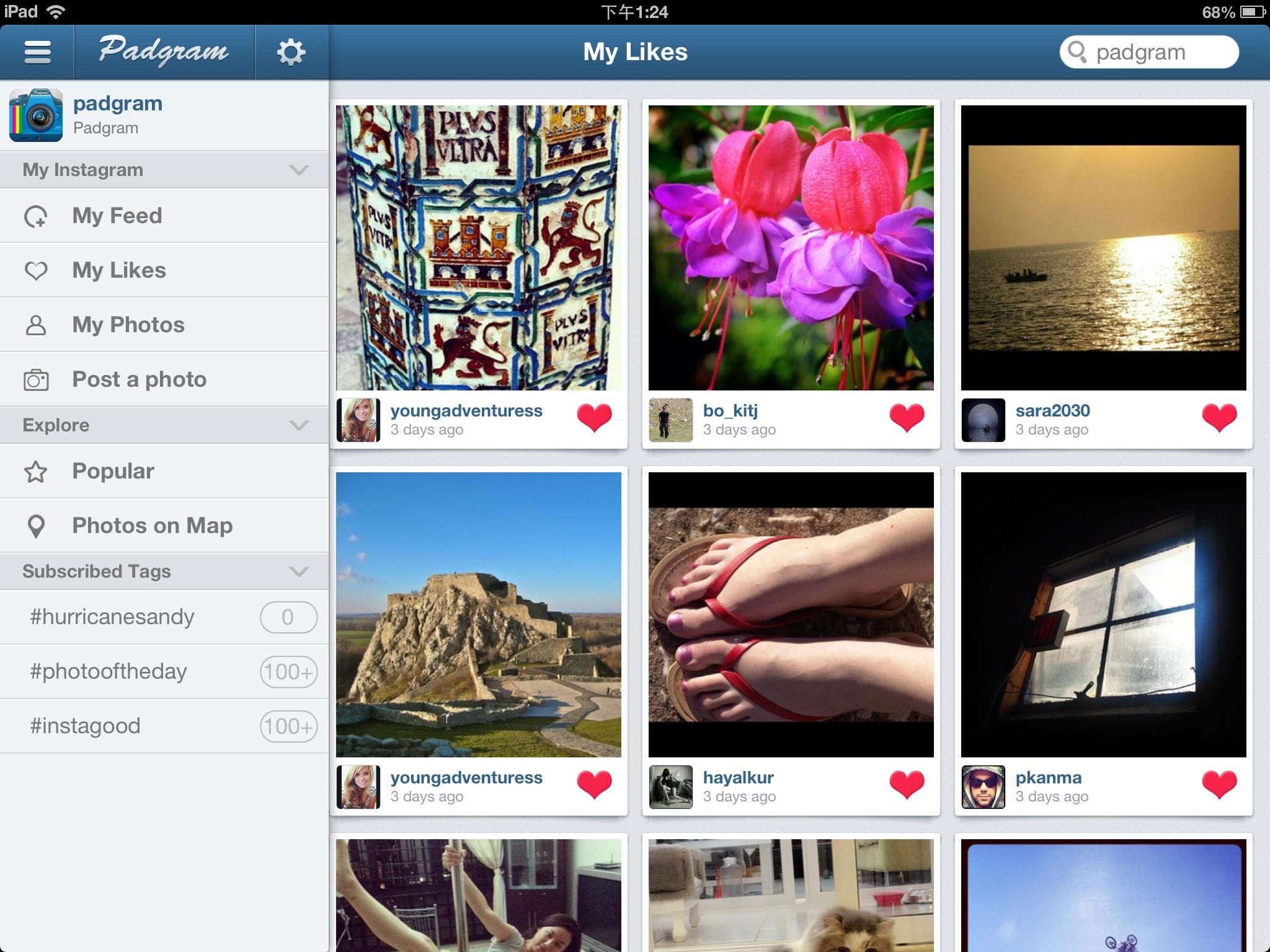The height and width of the screenshot is (952, 1270).
Task: Open the fluffy cat photo thumbnail
Action: pos(791,896)
